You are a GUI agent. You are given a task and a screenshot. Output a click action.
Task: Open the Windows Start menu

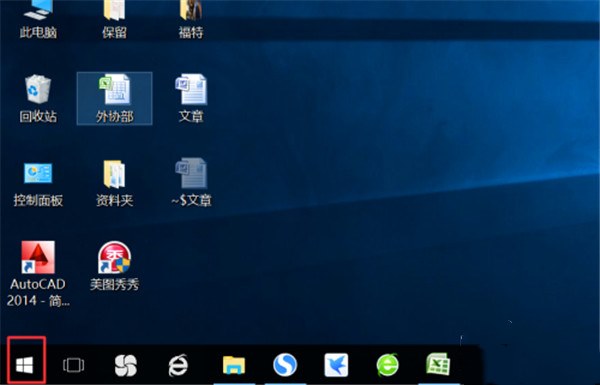[x=25, y=365]
